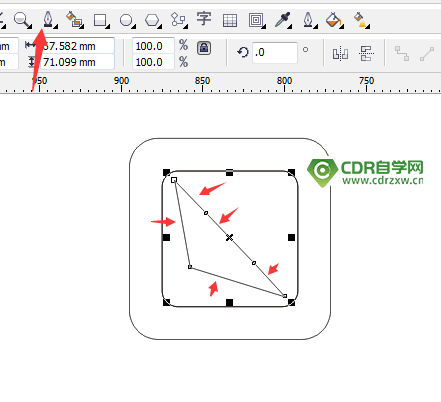Click the top-center selection handle

[x=229, y=172]
